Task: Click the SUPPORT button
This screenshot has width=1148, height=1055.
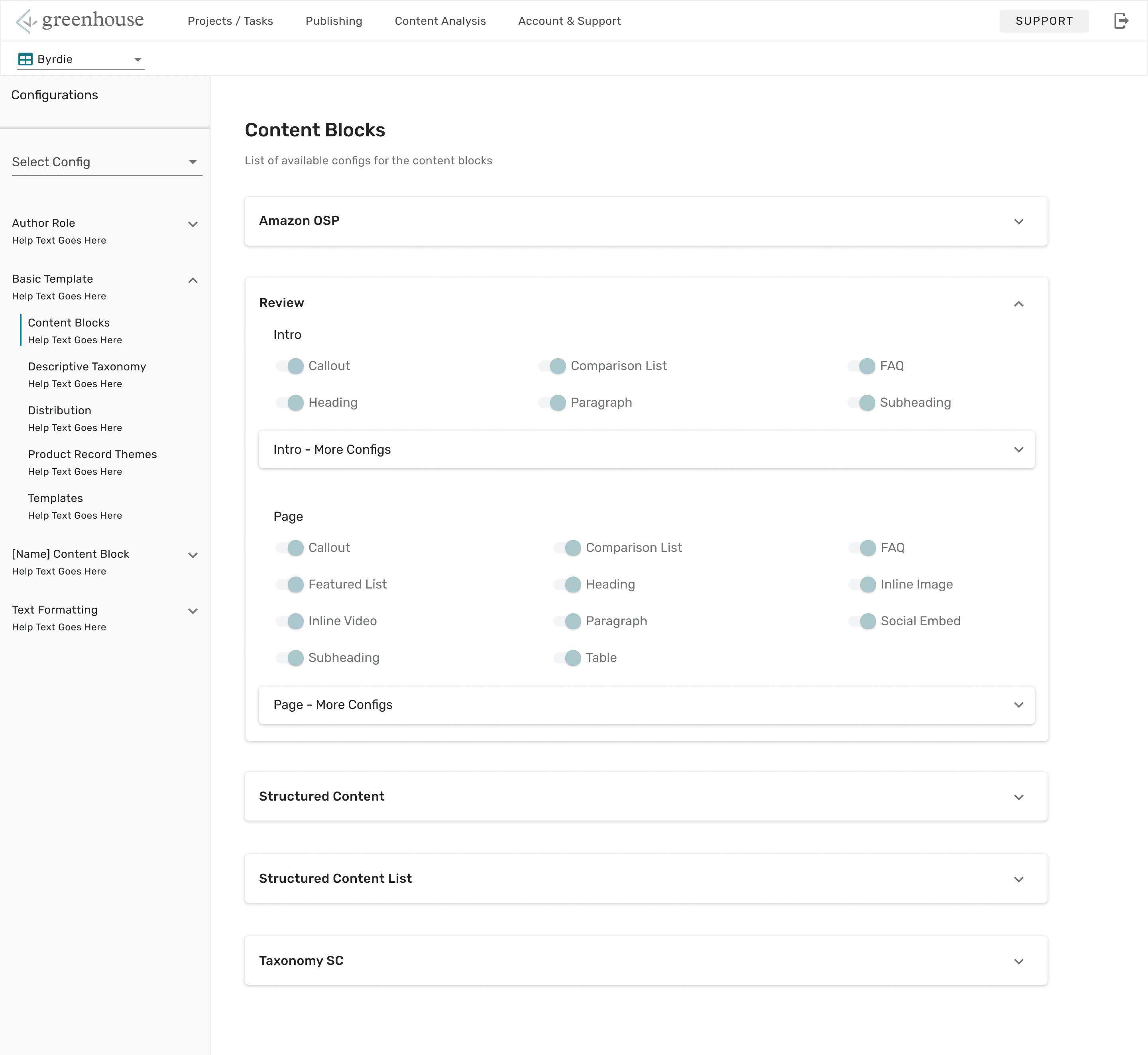Action: tap(1044, 21)
